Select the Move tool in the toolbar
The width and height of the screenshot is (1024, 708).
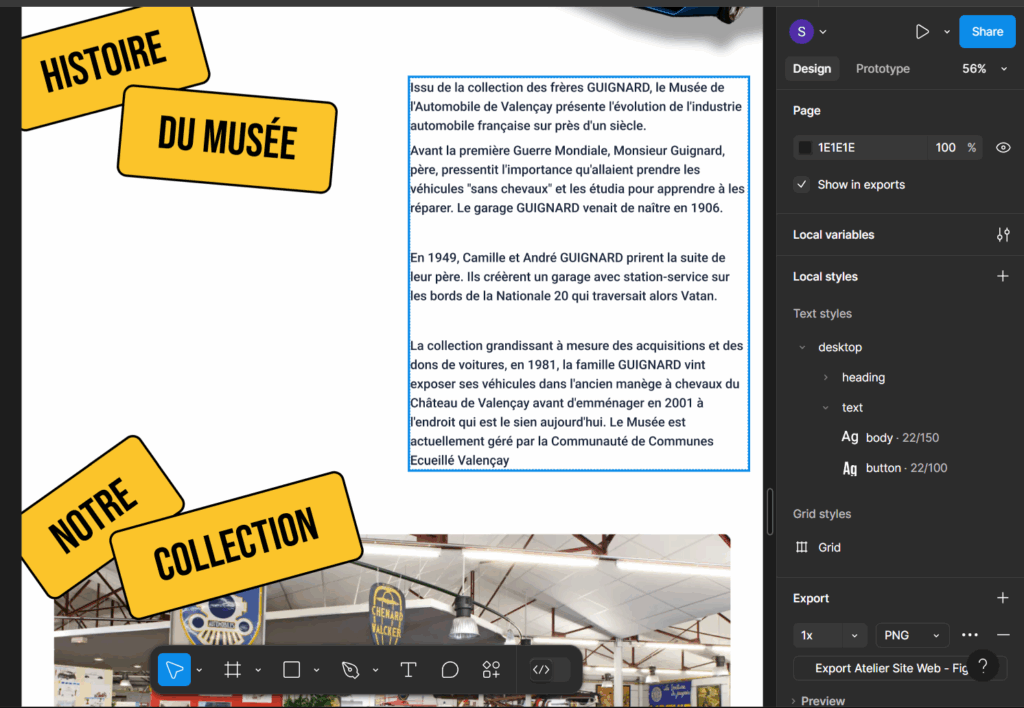[174, 670]
